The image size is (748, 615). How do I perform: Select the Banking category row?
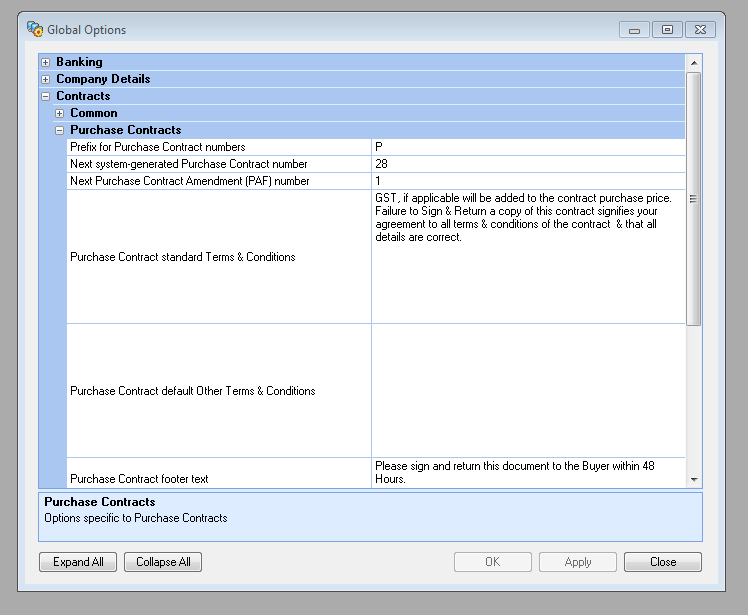[362, 62]
